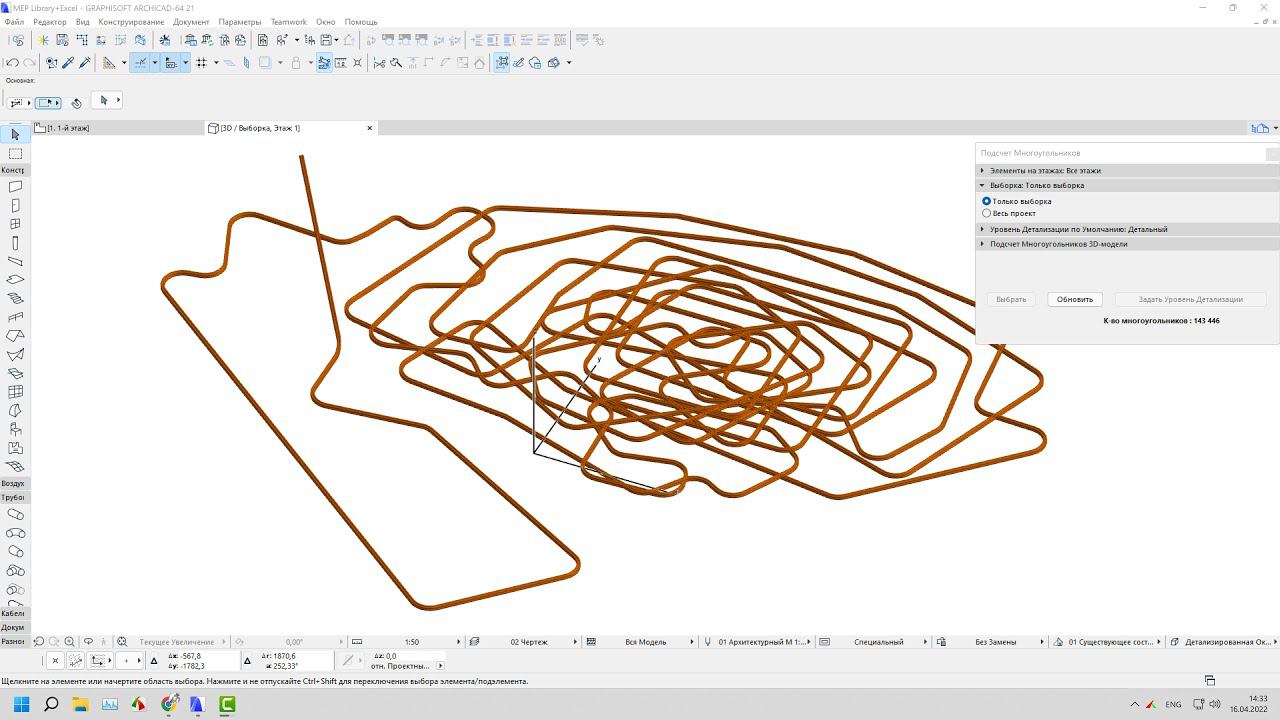1280x720 pixels.
Task: Show hidden system tray icons
Action: (1134, 705)
